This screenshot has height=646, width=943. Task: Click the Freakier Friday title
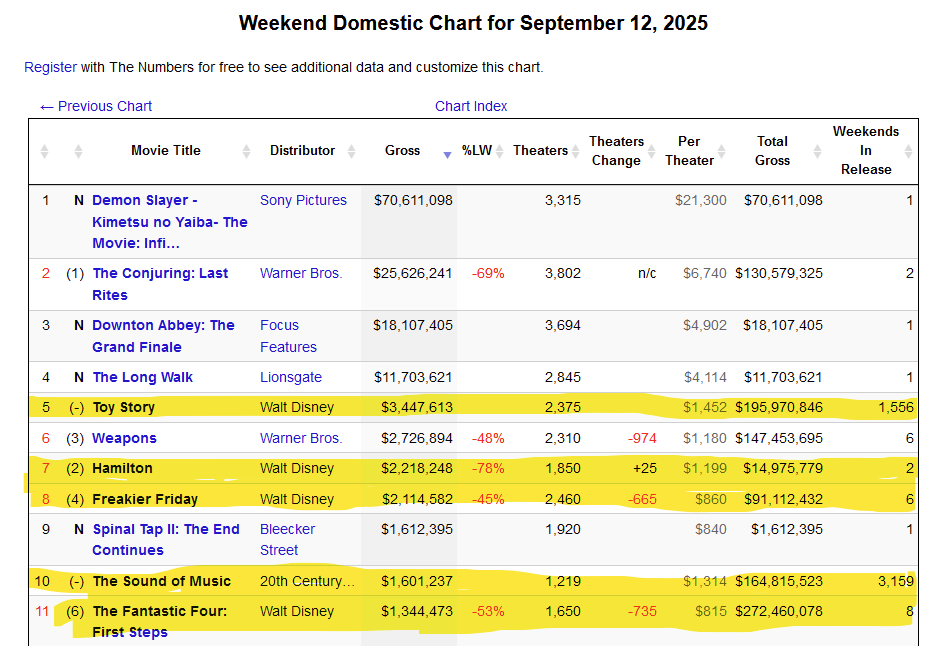point(145,499)
